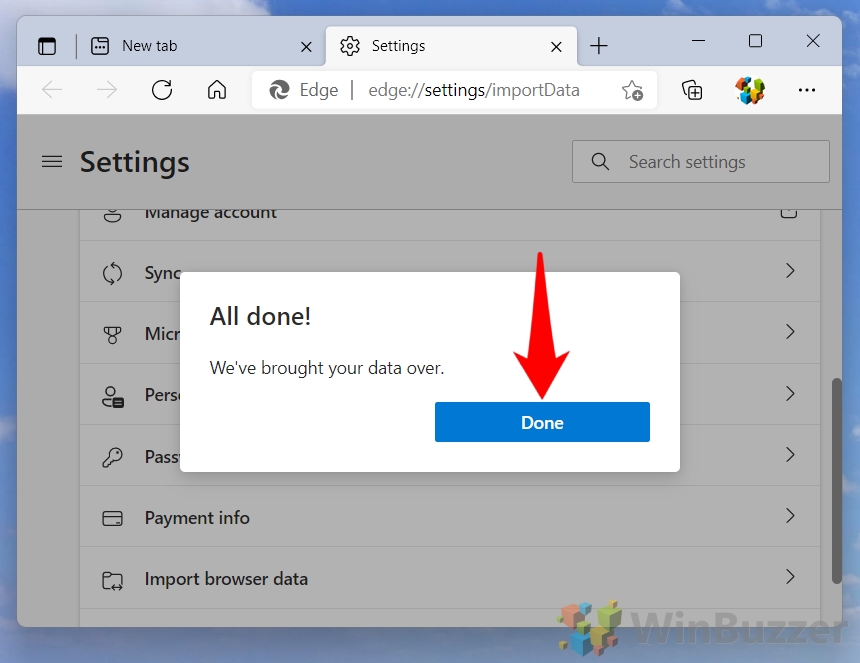The height and width of the screenshot is (663, 860).
Task: Go forward with the forward arrow
Action: 107,89
